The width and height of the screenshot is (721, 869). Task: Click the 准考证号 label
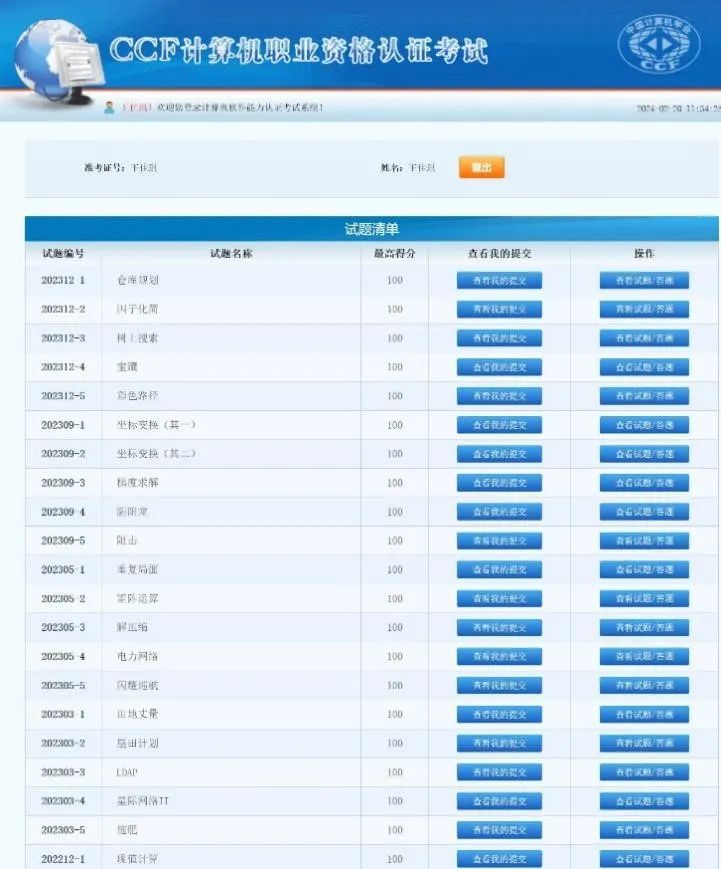(x=104, y=167)
